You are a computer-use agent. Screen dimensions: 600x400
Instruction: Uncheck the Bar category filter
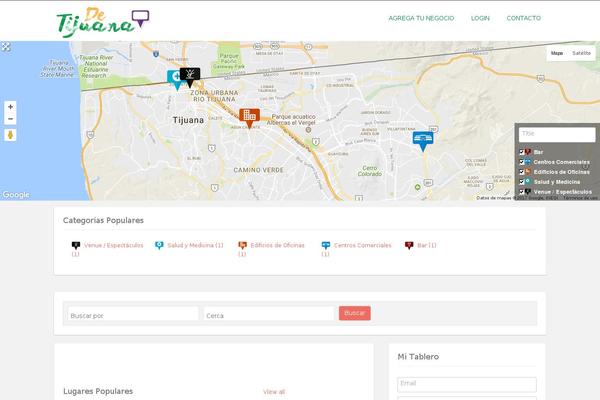coord(522,152)
